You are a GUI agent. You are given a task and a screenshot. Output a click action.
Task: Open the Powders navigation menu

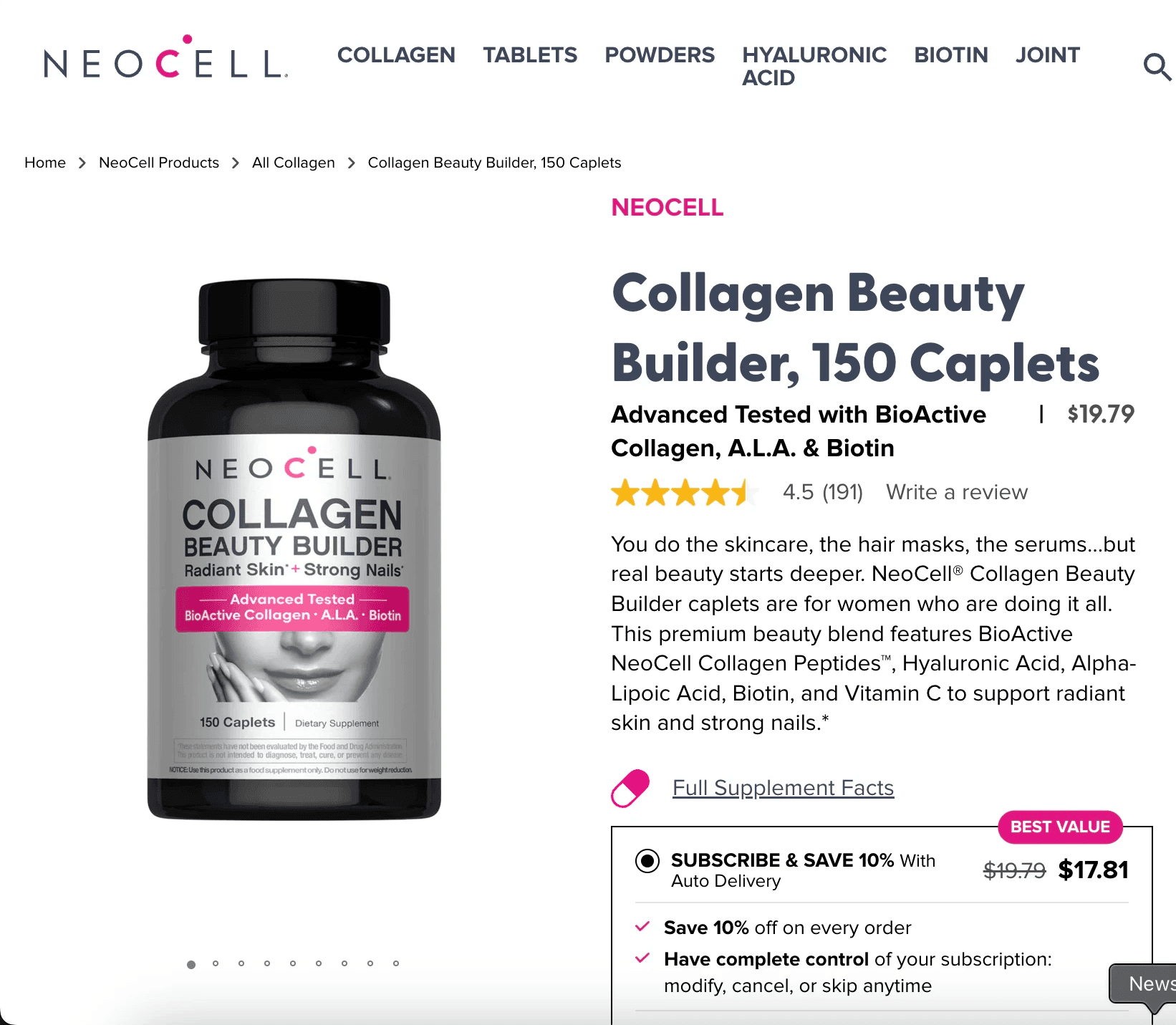660,55
